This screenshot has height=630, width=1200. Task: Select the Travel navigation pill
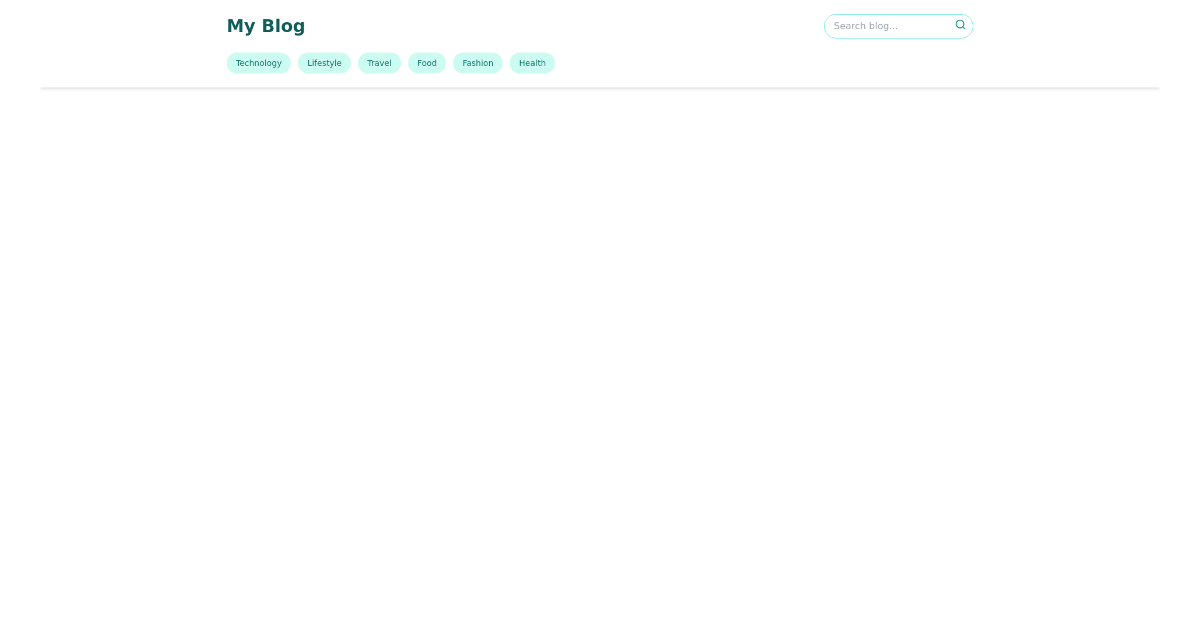(379, 63)
